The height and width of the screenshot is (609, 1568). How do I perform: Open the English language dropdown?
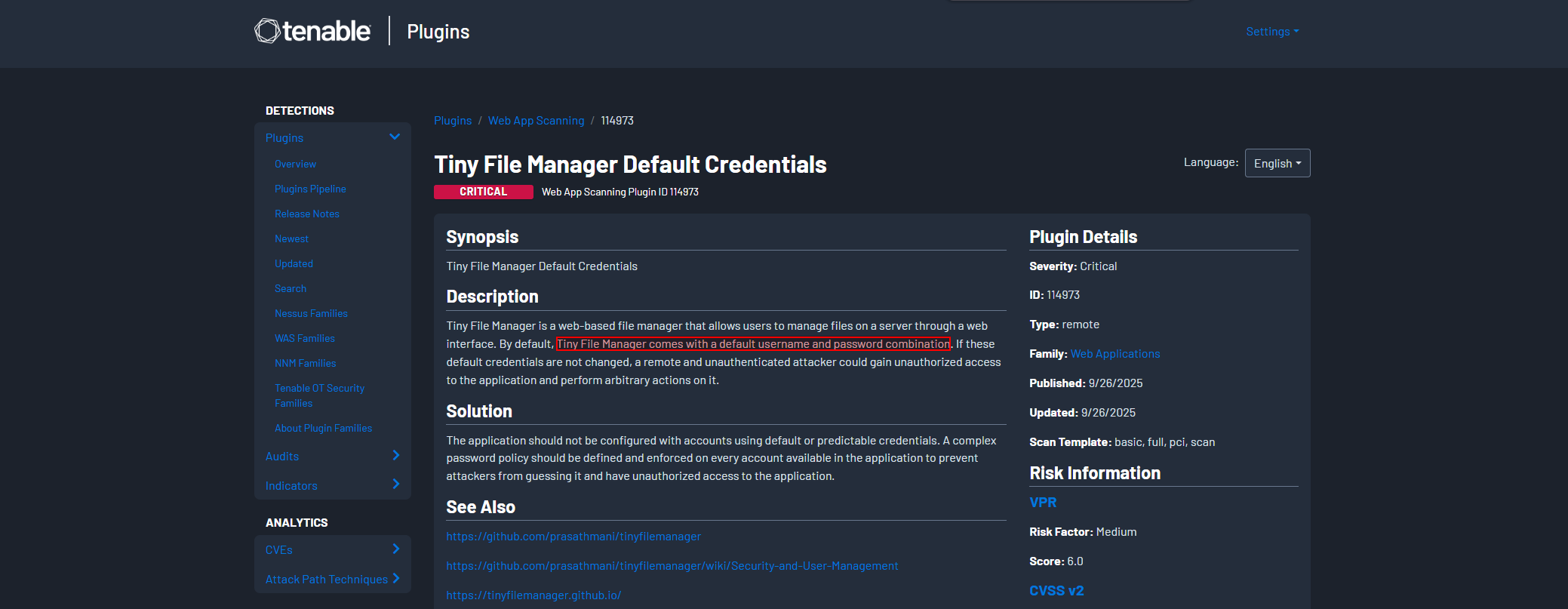point(1277,164)
